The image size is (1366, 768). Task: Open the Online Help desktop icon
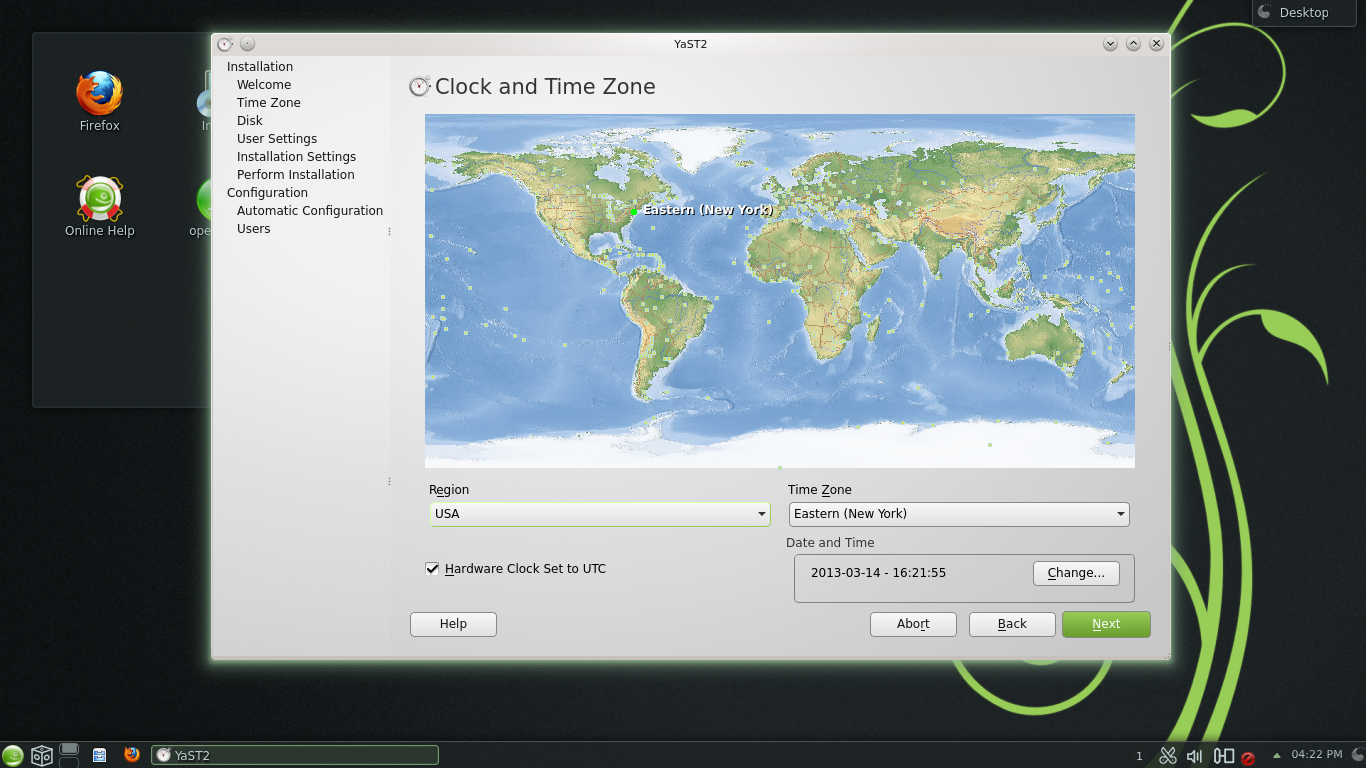point(99,206)
